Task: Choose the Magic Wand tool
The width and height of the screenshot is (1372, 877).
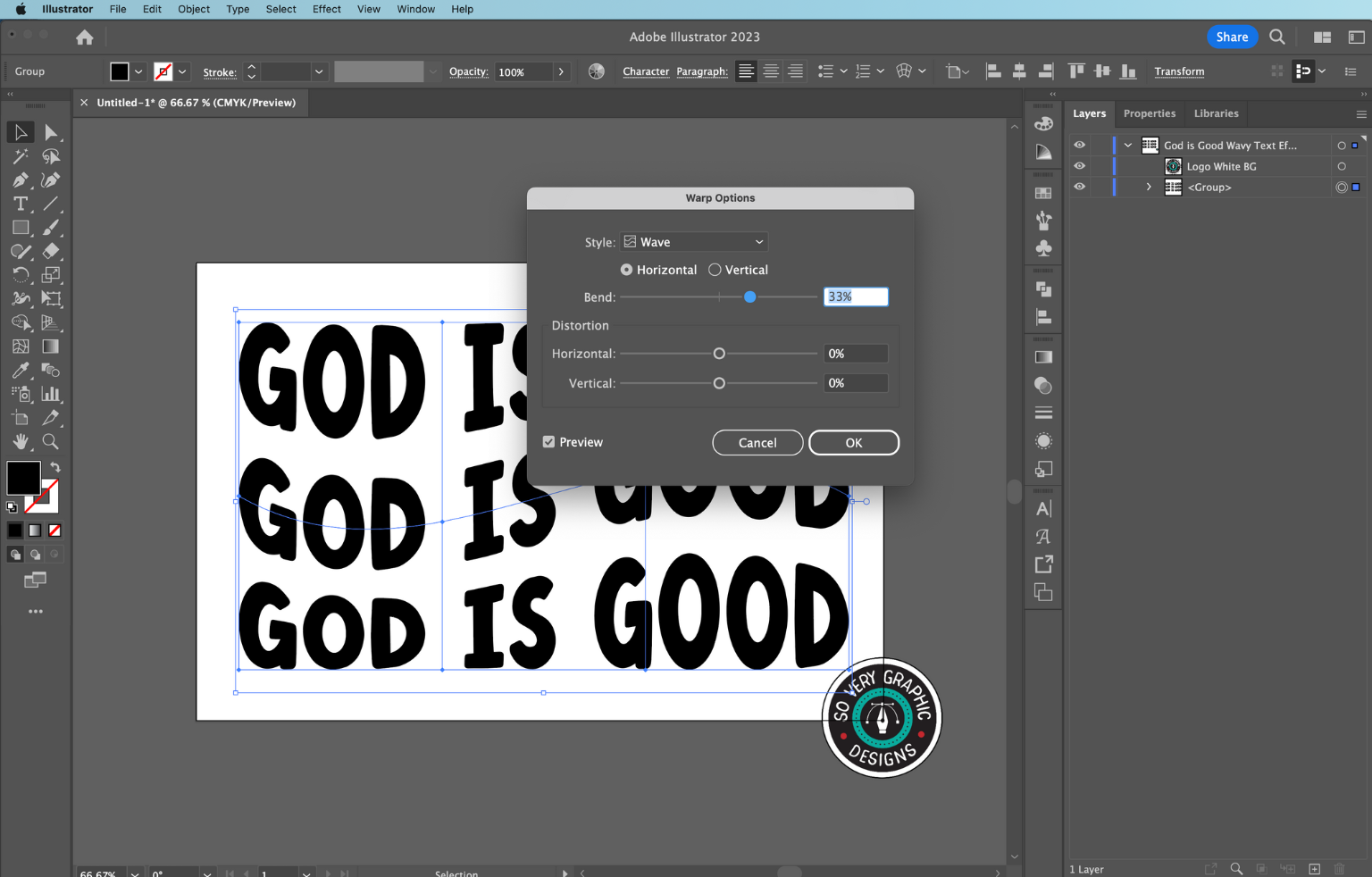Action: coord(20,156)
